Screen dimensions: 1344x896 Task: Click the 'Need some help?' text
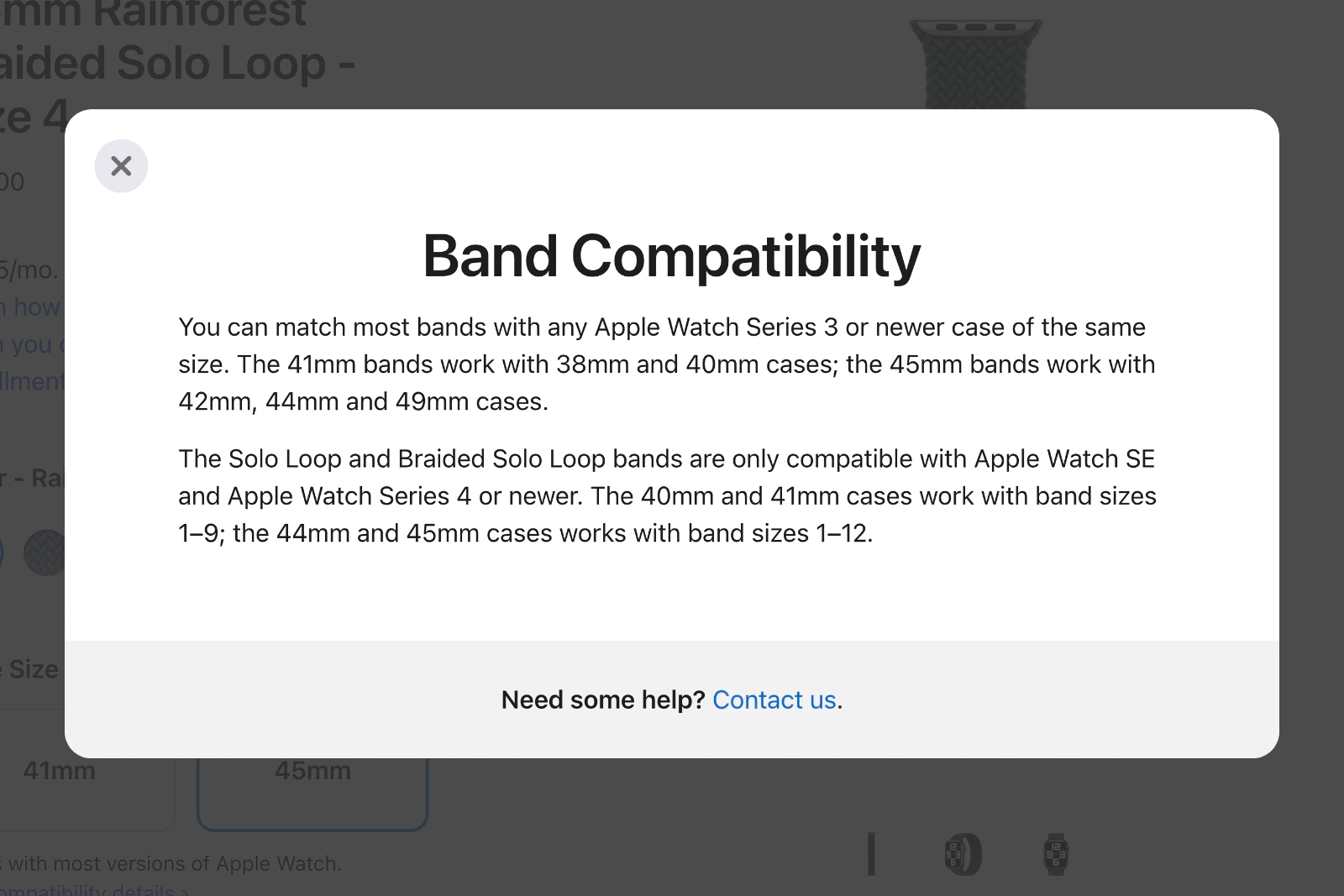(x=602, y=700)
